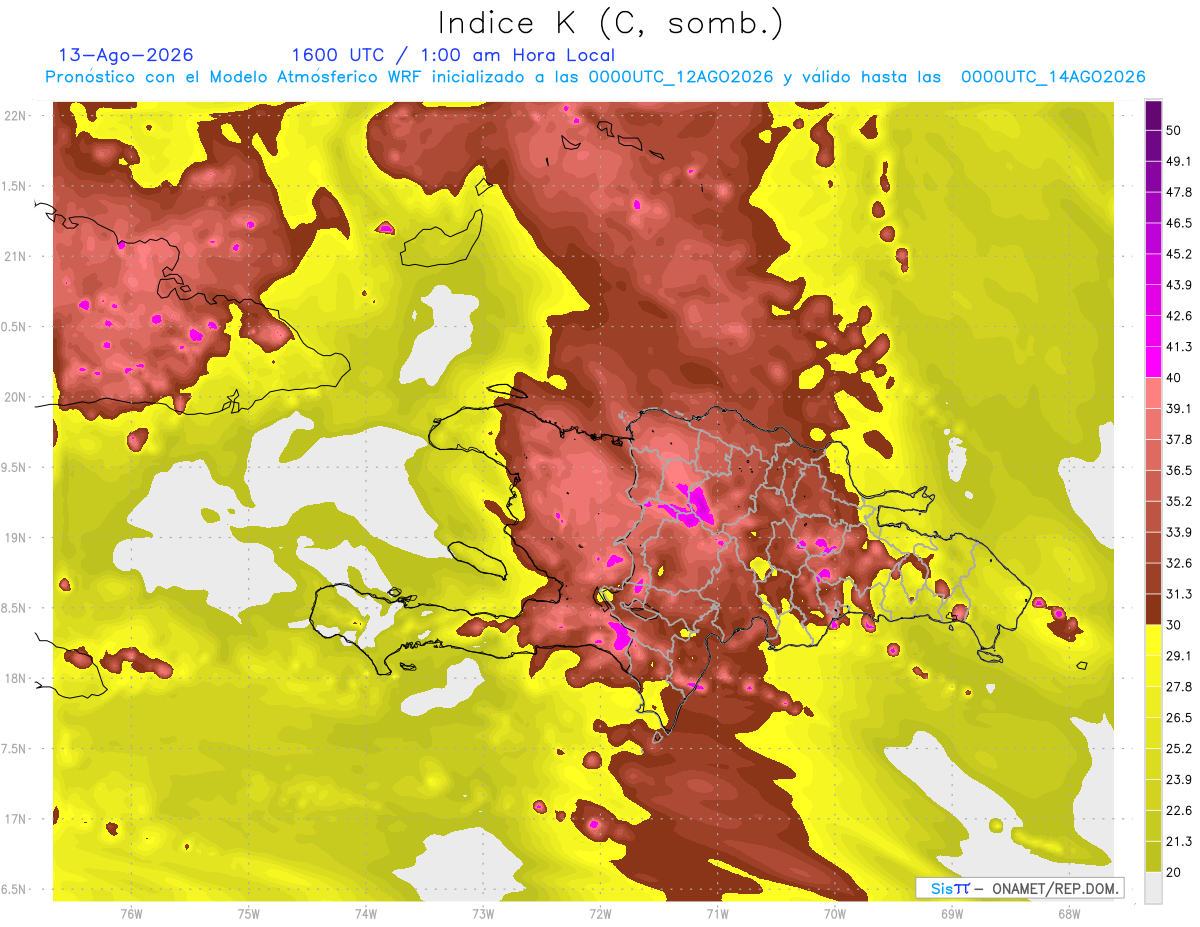
Task: Click the 'Indice K (C, somb.)' title
Action: (610, 24)
